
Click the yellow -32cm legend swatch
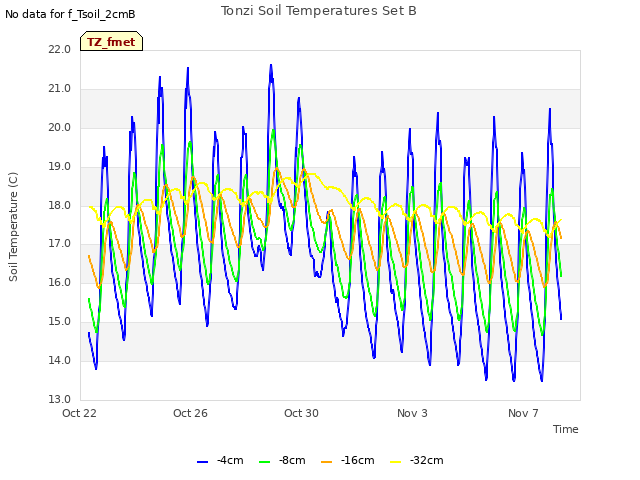point(396,462)
